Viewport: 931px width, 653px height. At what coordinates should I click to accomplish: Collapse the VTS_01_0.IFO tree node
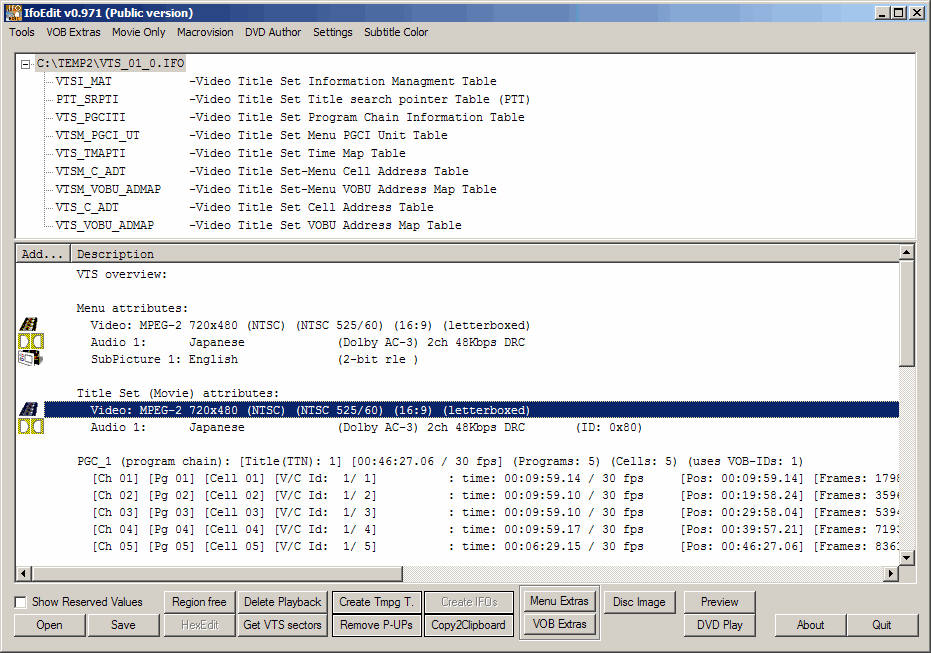click(26, 64)
